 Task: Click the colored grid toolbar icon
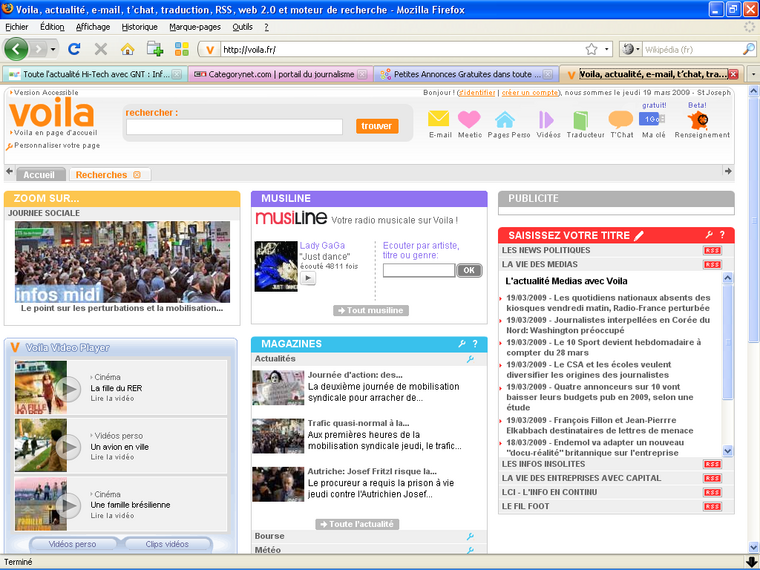click(182, 49)
